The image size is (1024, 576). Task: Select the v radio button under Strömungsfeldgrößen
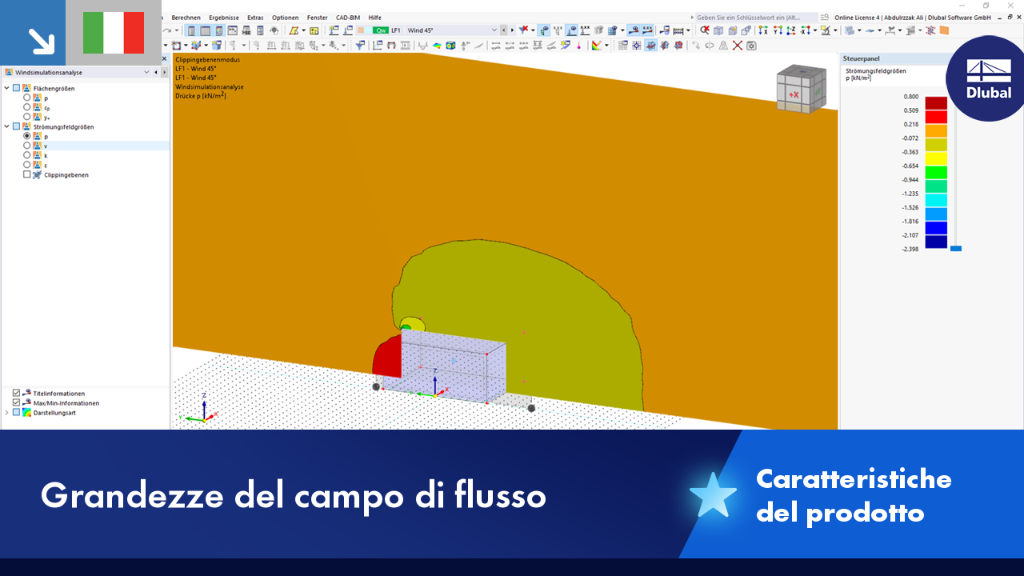point(27,146)
